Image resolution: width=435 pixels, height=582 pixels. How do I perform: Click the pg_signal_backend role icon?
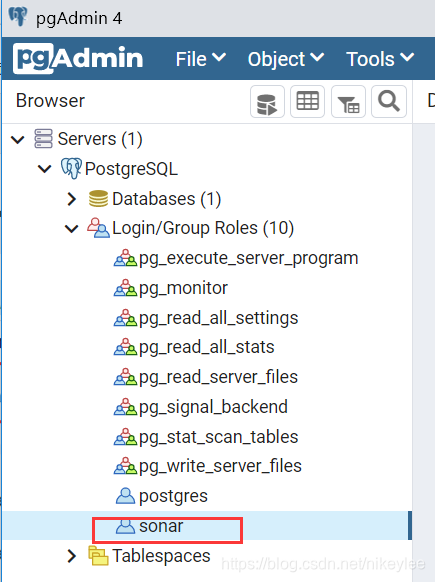(125, 407)
